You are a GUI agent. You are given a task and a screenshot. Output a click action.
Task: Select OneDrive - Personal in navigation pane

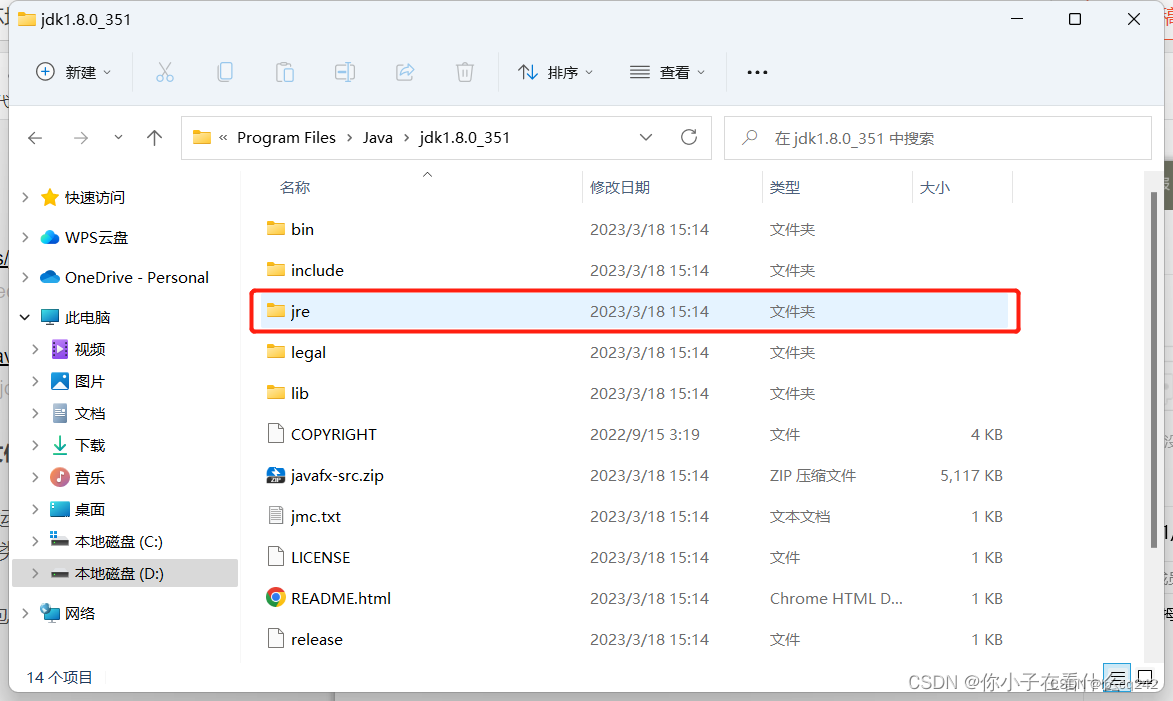136,278
